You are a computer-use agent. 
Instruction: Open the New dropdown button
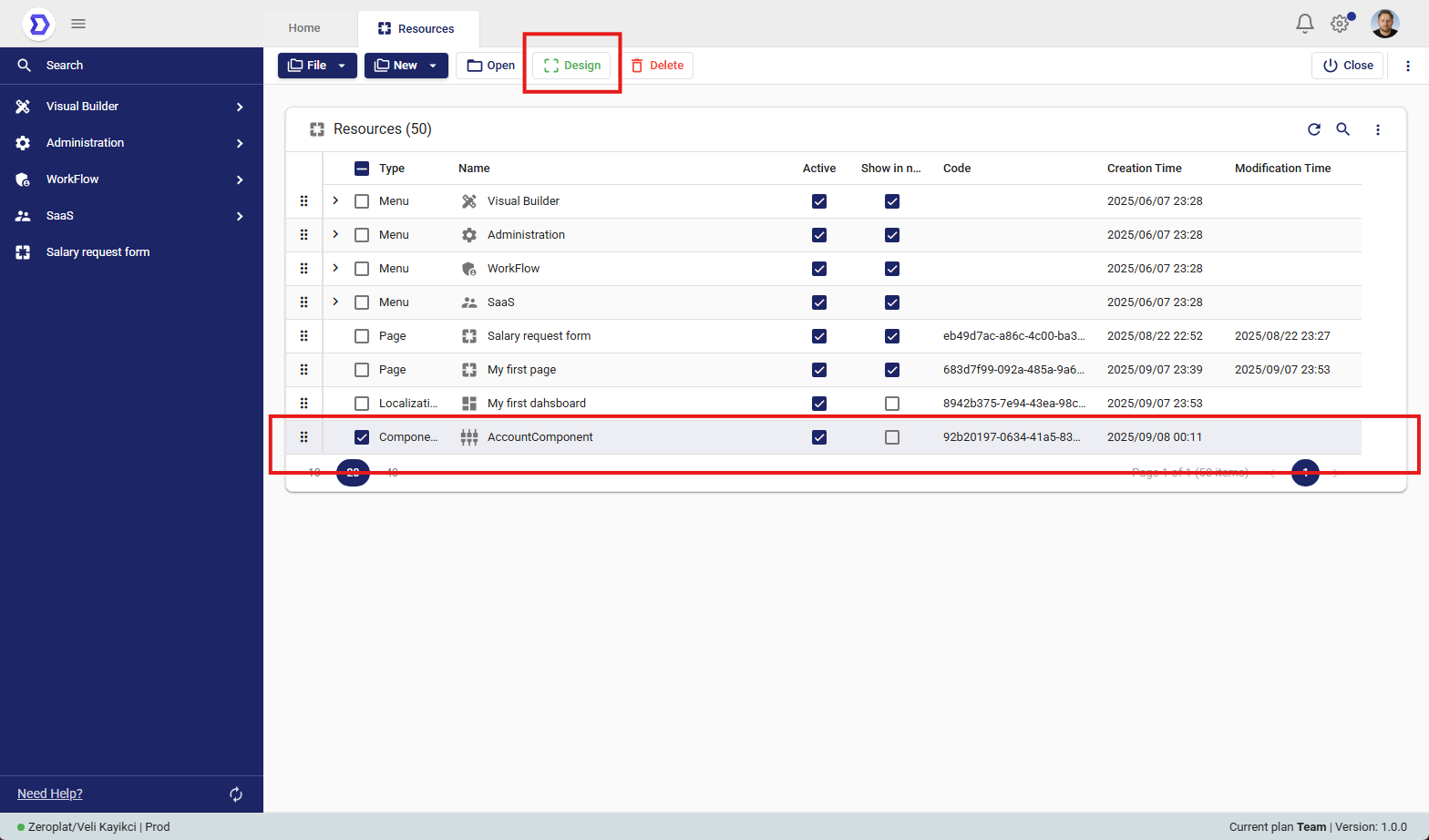[406, 66]
